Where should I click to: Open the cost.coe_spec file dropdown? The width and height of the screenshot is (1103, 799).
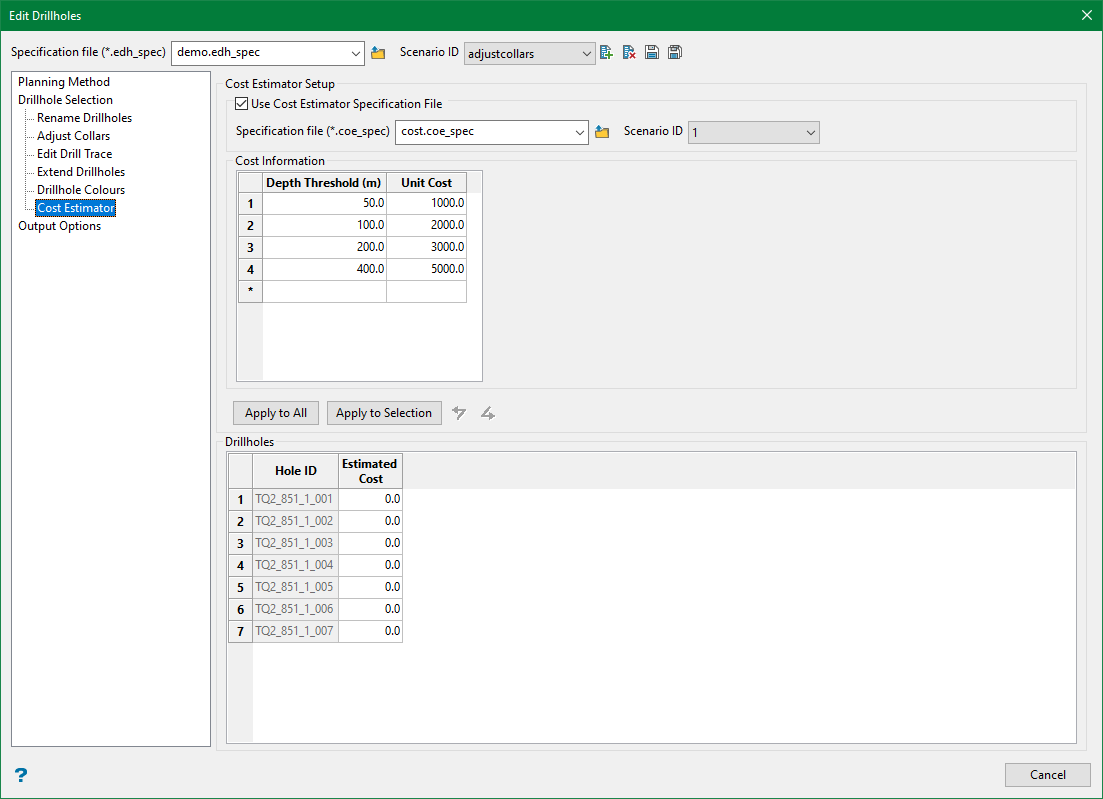tap(580, 132)
